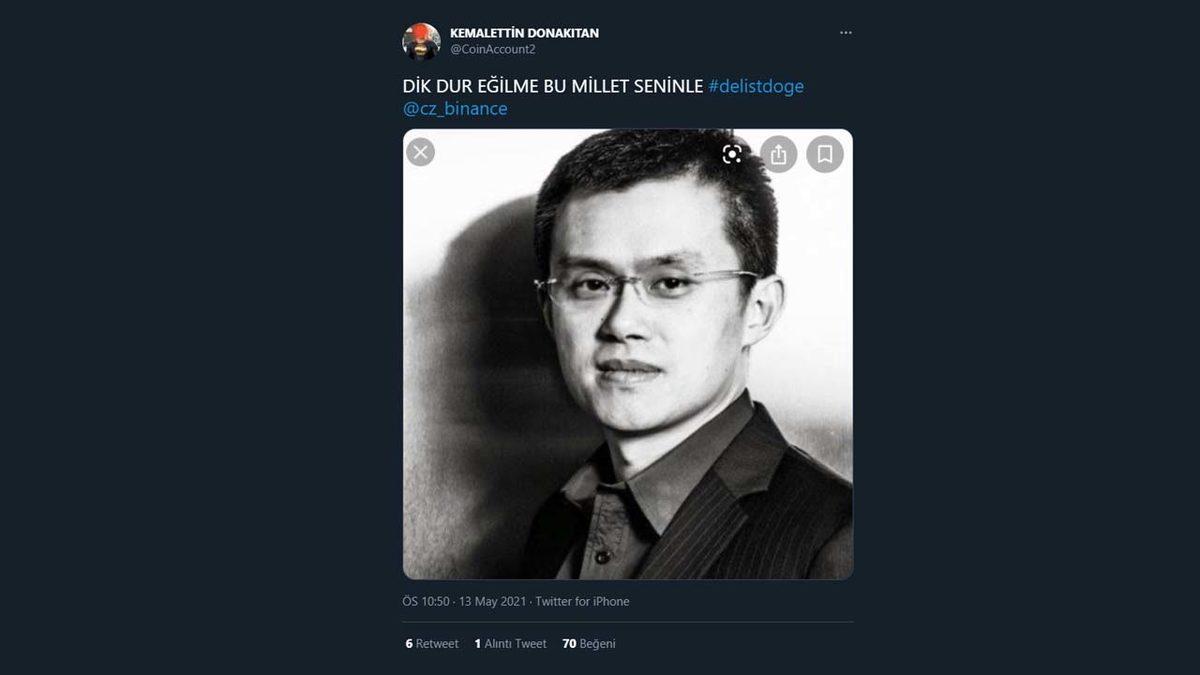Bookmark the photo using the bookmark icon
This screenshot has height=675, width=1200.
(825, 154)
